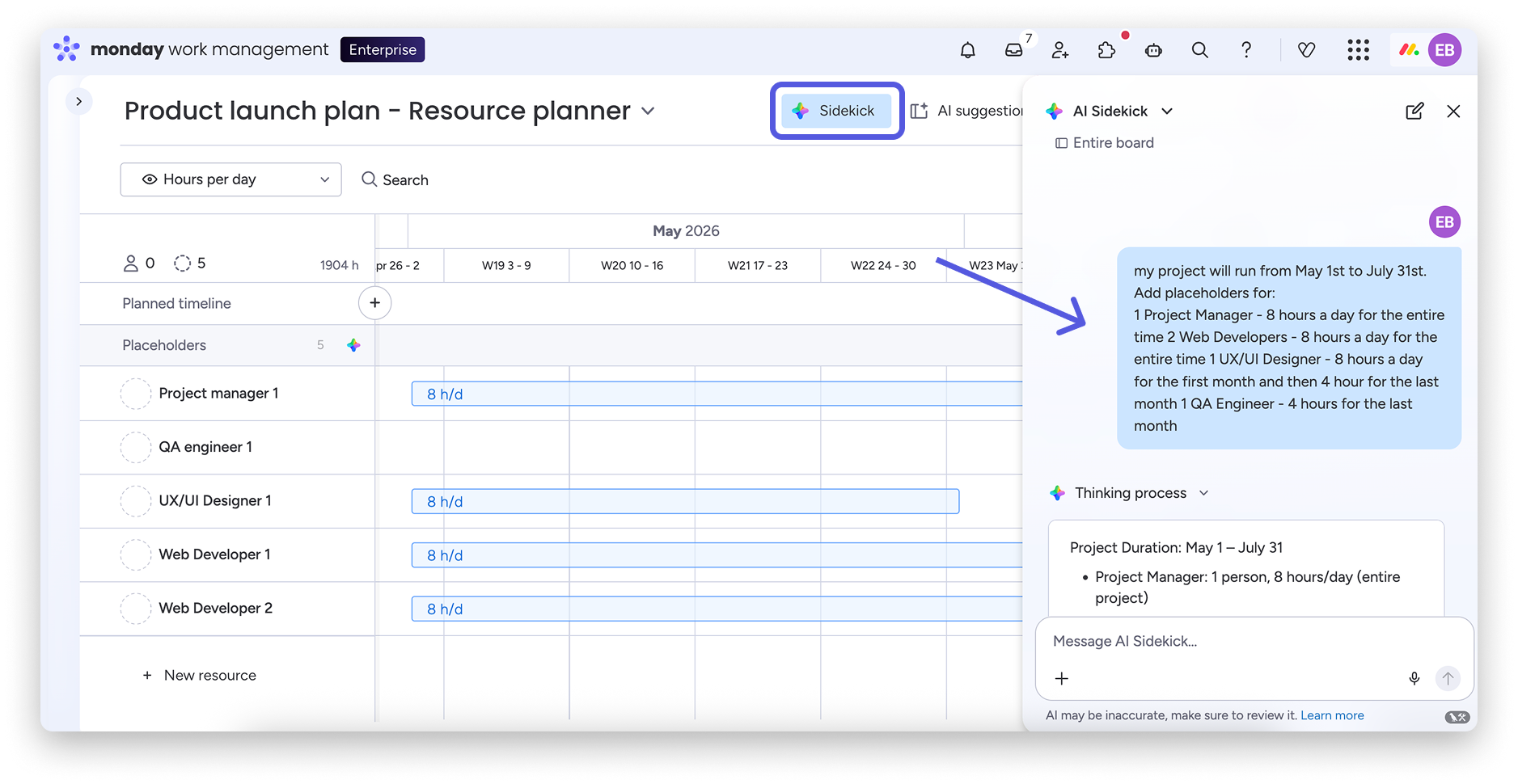Viewport: 1518px width, 784px height.
Task: Select Web Developer 1 8 h/d bar
Action: 717,555
